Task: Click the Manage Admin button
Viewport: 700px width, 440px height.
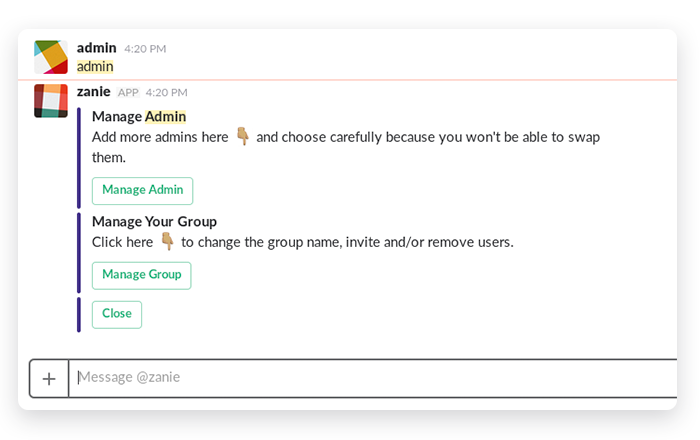Action: [x=142, y=191]
